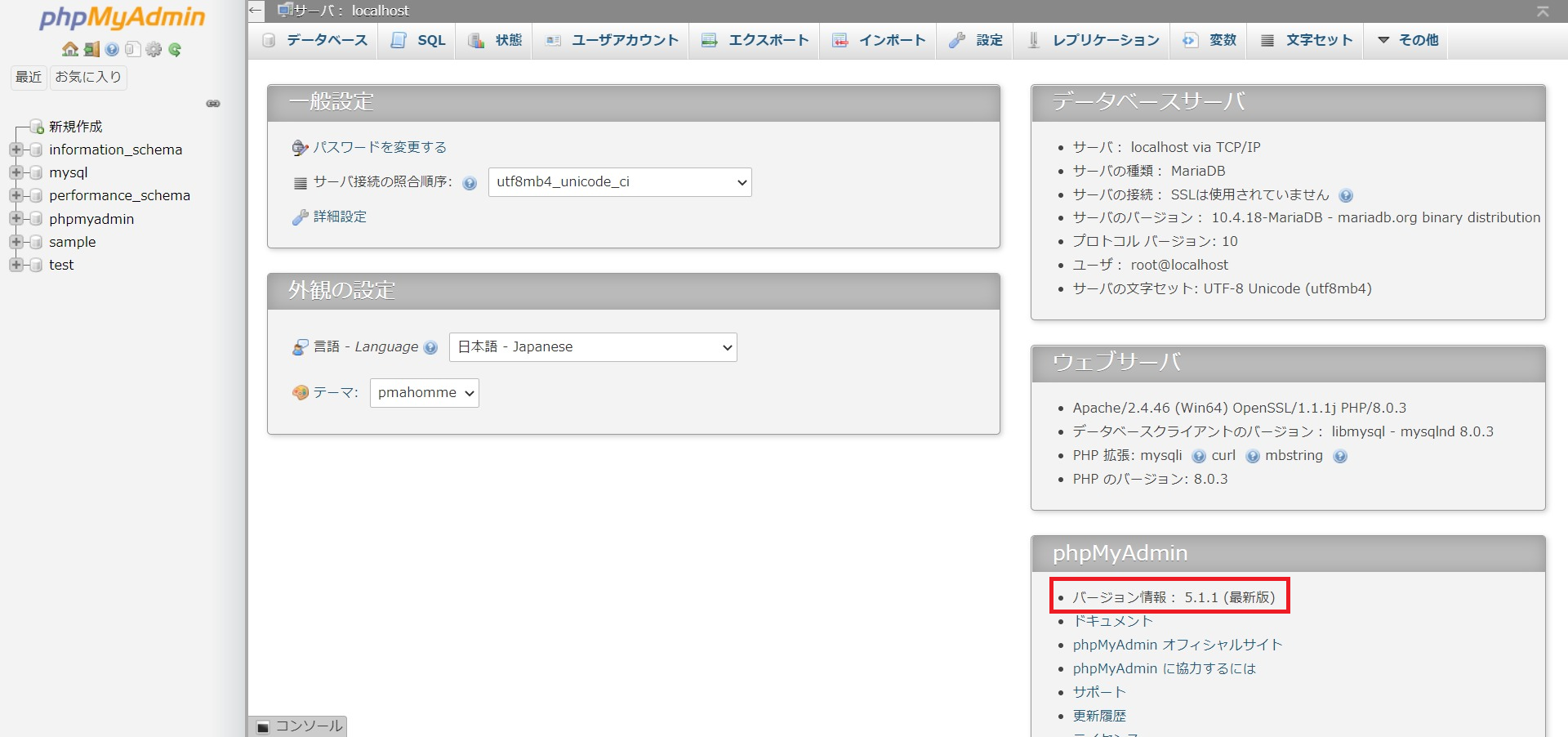Open the レプリケーション tab
The width and height of the screenshot is (1568, 737).
[1093, 40]
